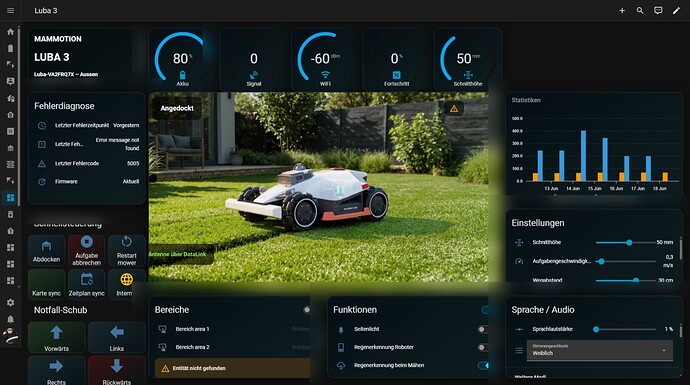Click the 50 mm Schnitthöhe value
Viewport: 690px width, 385px height.
click(664, 242)
